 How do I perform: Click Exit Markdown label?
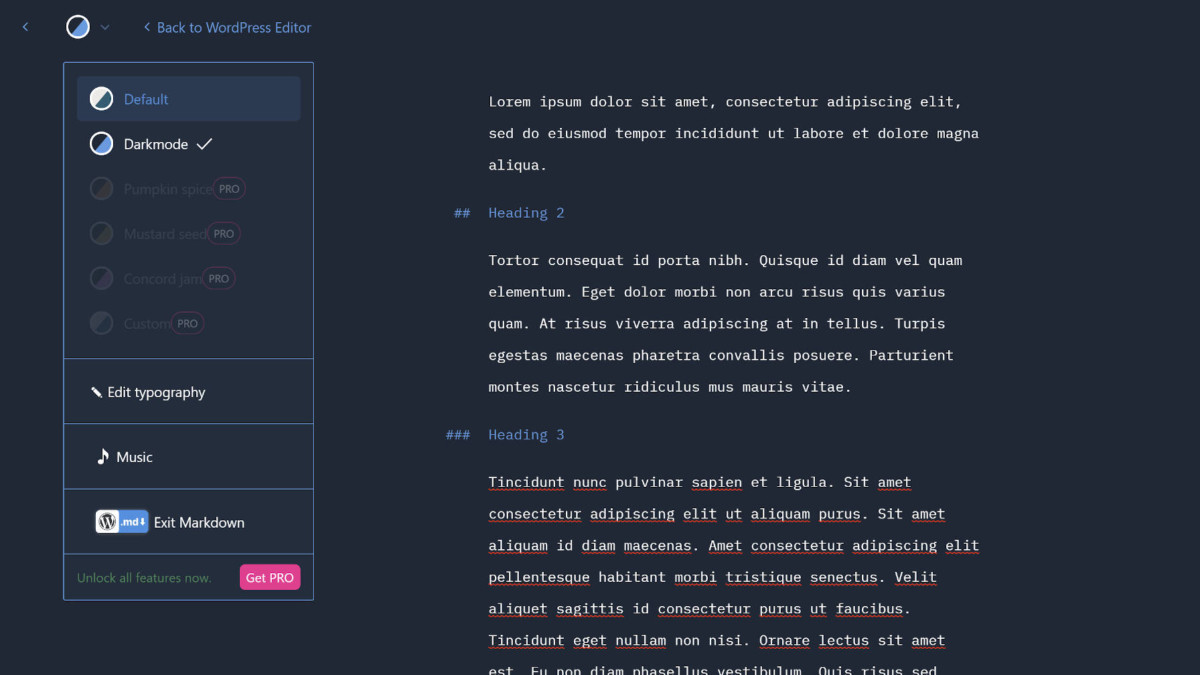pos(199,522)
